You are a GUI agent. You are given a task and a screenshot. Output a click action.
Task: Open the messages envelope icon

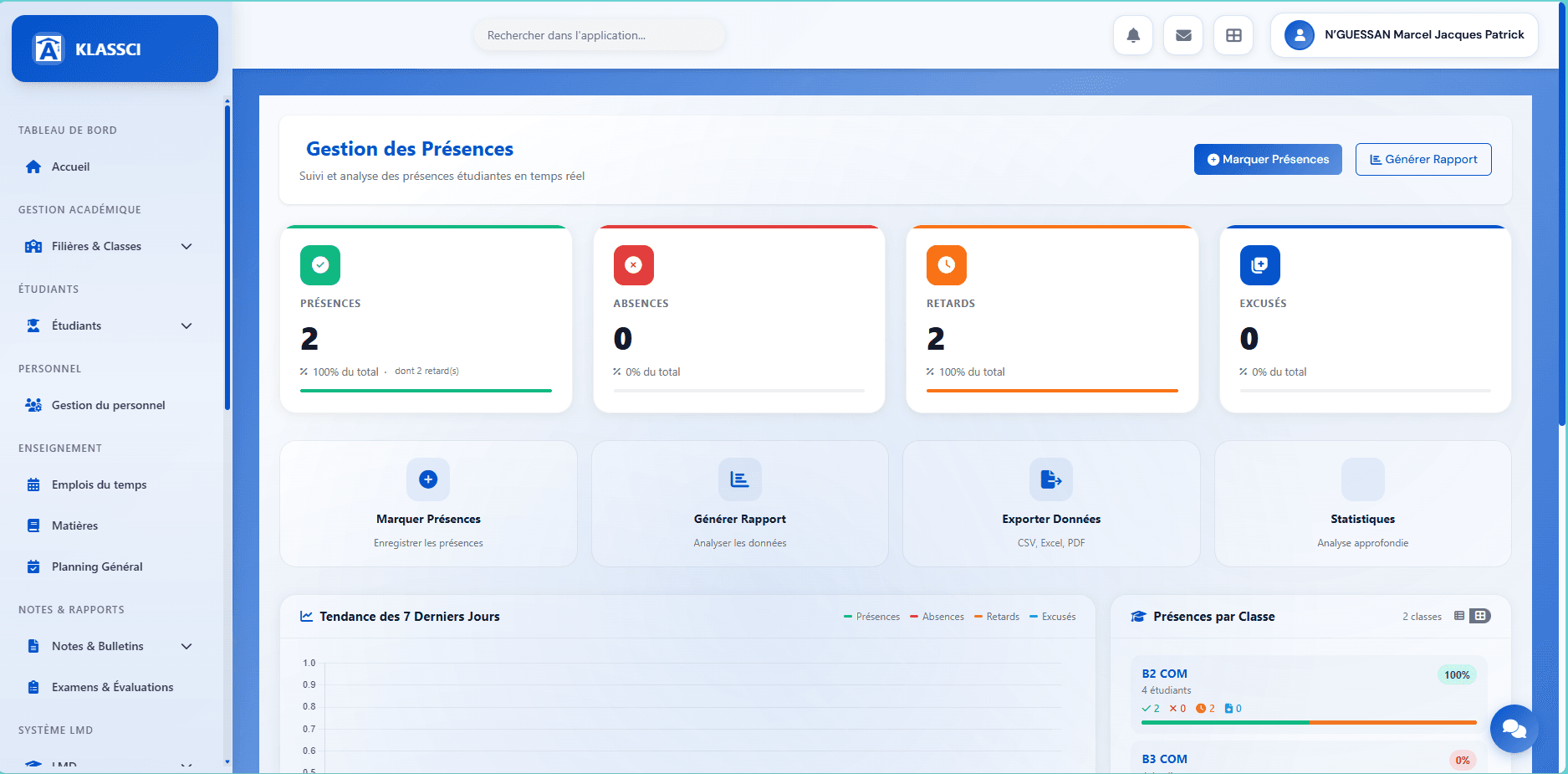[1182, 34]
